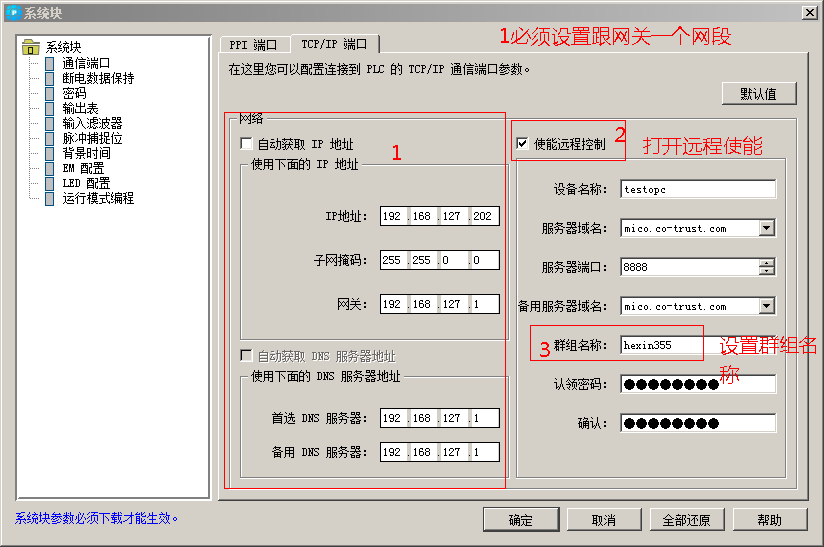
Task: Select 通信端口 in the tree
Action: tap(86, 64)
